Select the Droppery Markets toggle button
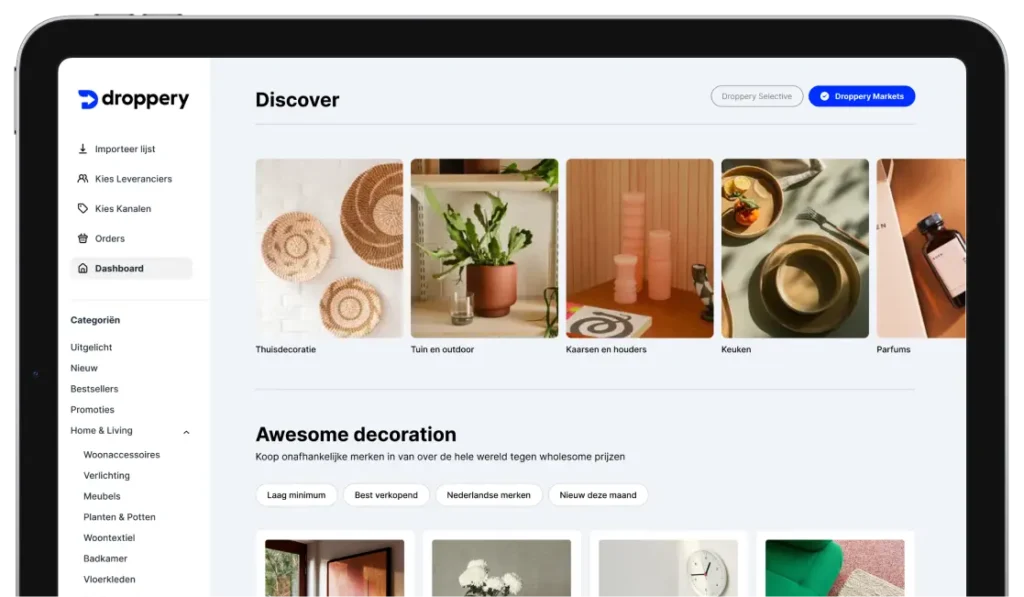The height and width of the screenshot is (597, 1024). click(861, 96)
